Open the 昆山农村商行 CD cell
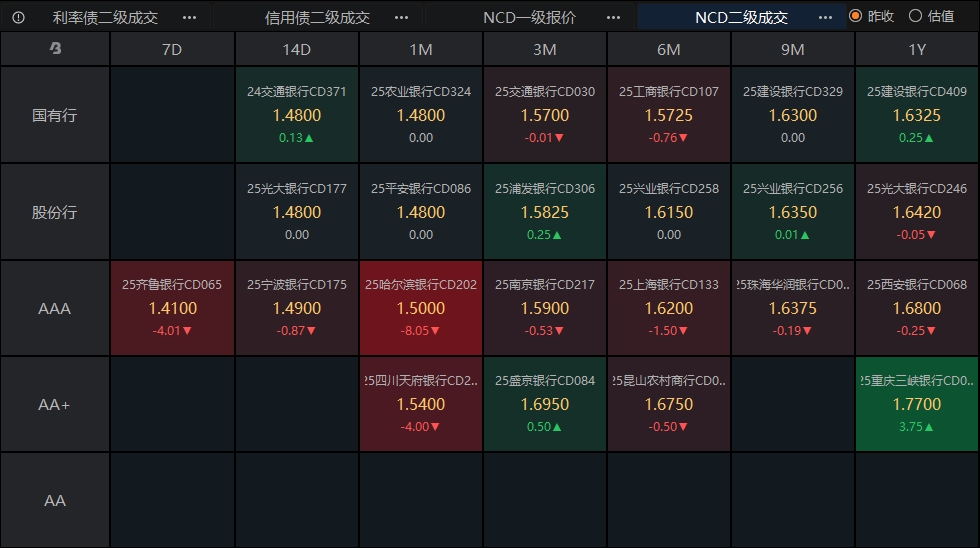This screenshot has width=980, height=548. pos(669,404)
